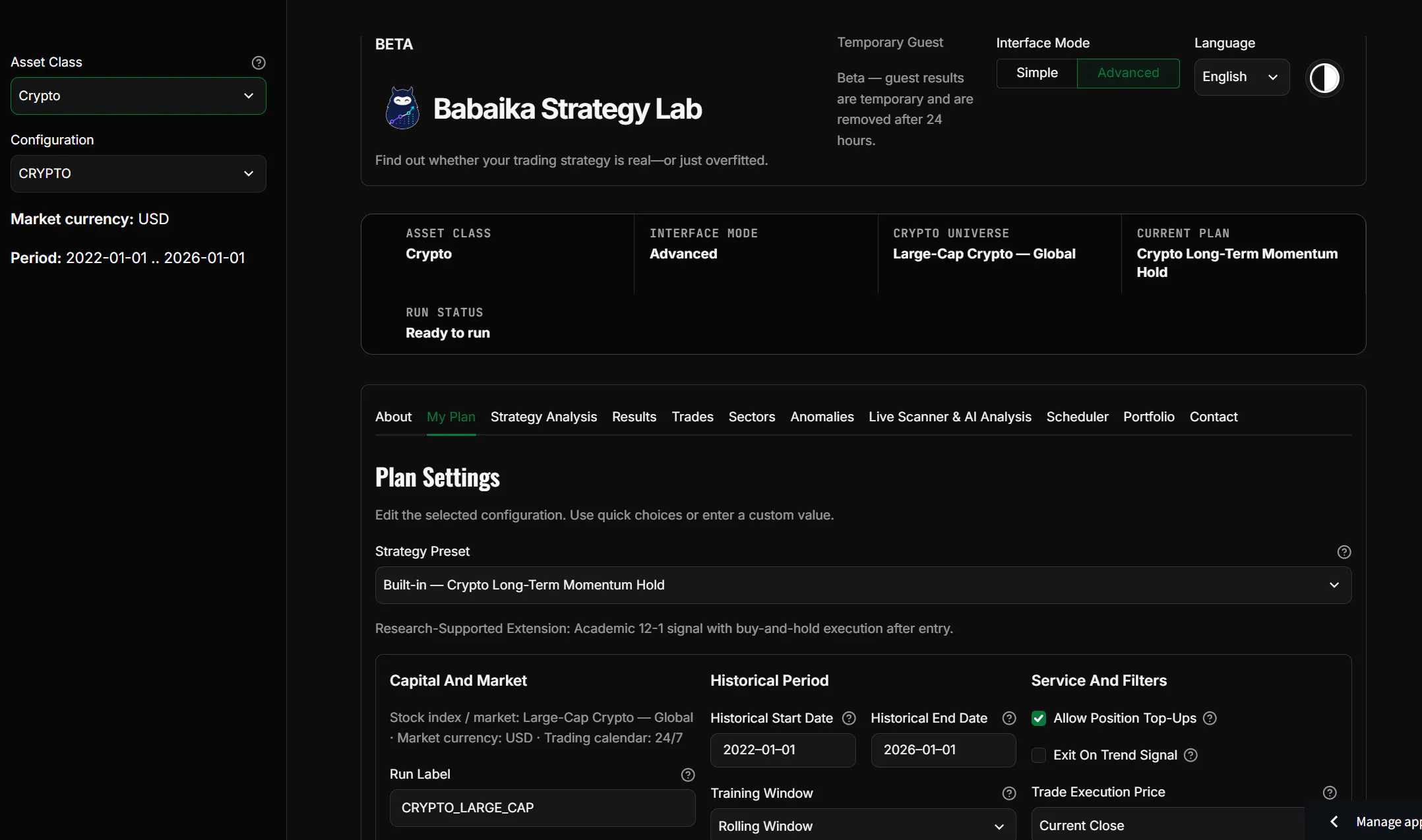Open the Results tab
Image resolution: width=1422 pixels, height=840 pixels.
[634, 417]
